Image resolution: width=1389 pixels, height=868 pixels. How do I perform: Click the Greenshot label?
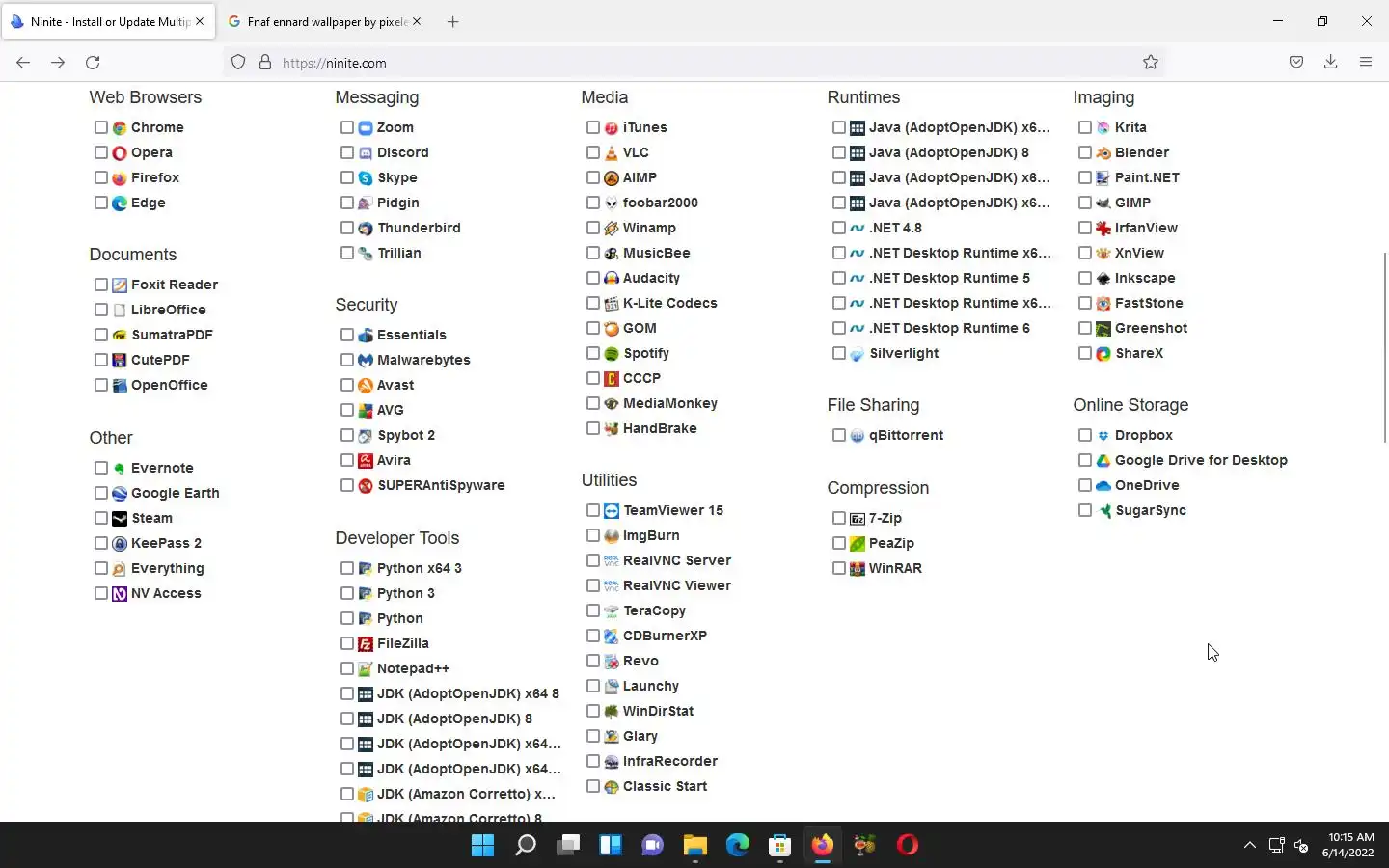tap(1151, 328)
